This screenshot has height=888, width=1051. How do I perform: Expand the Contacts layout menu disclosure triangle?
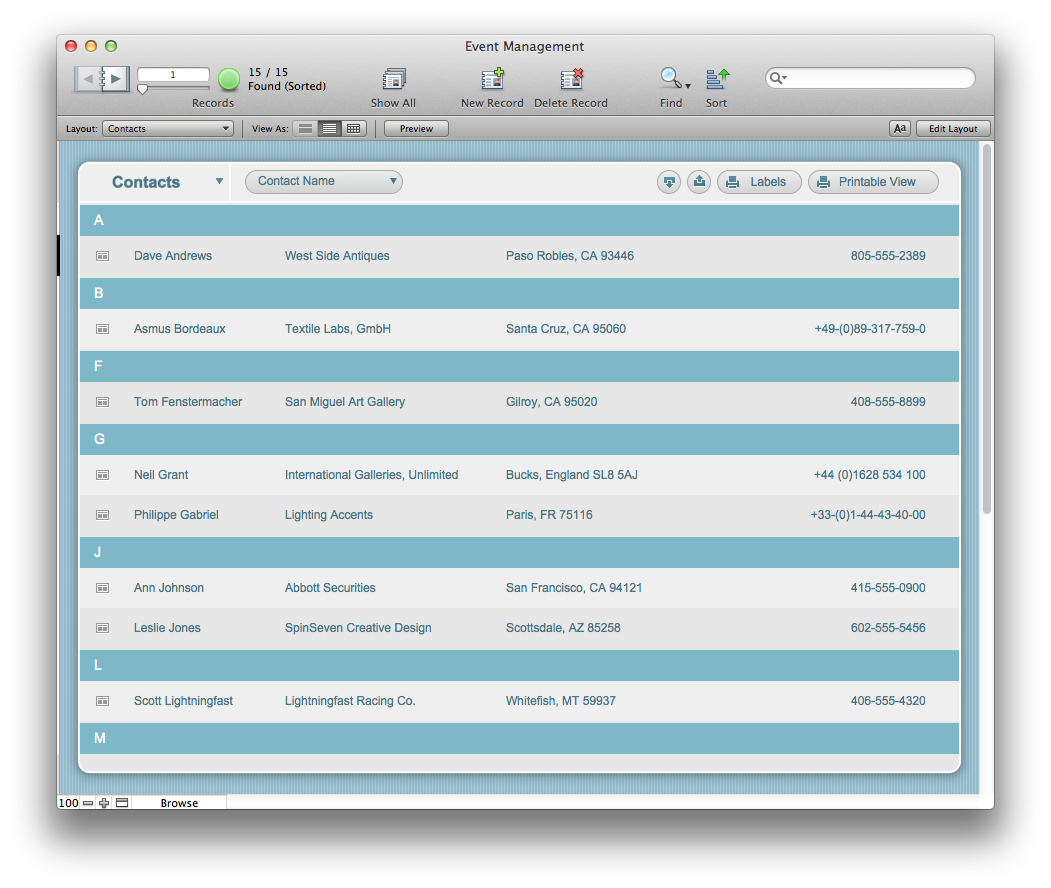click(x=219, y=182)
